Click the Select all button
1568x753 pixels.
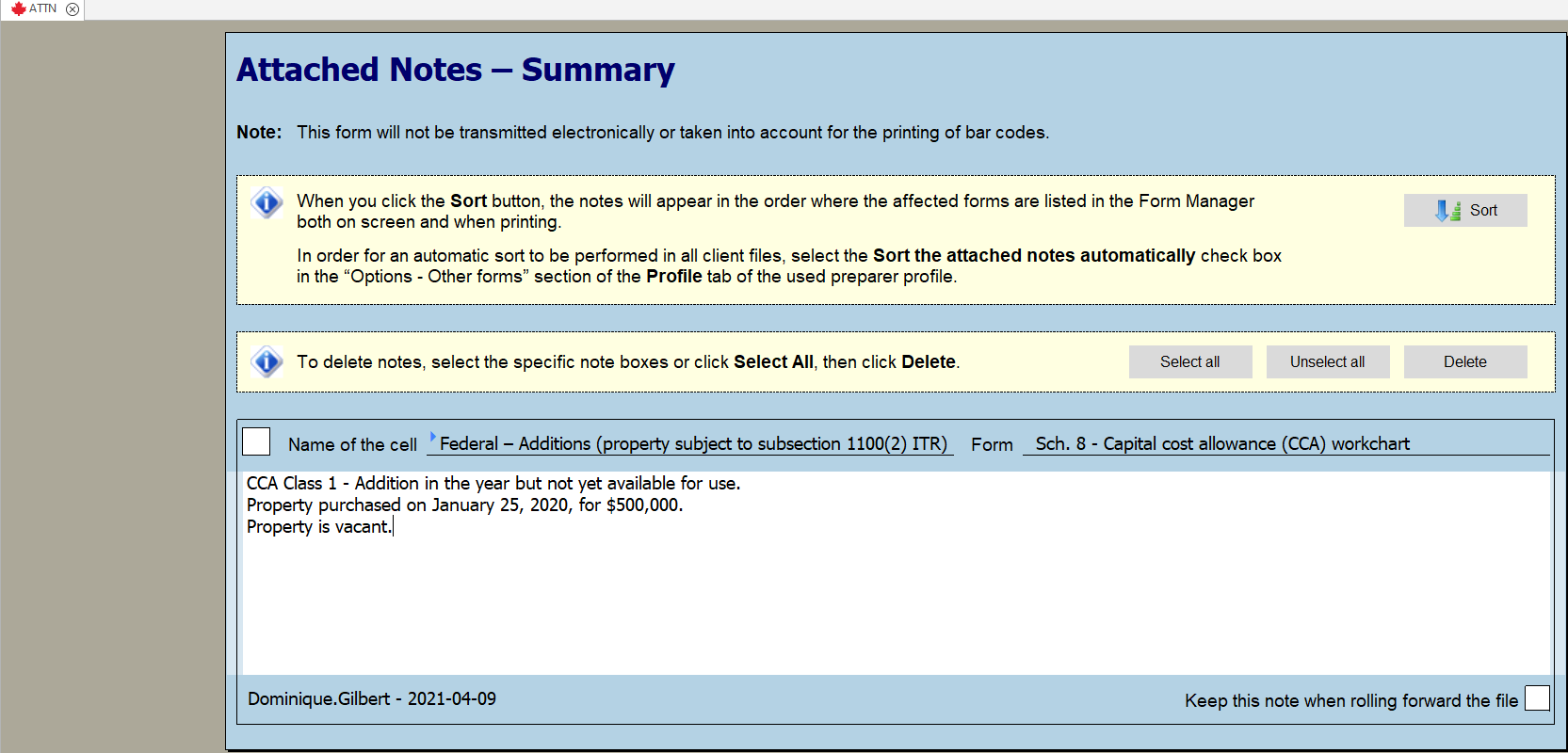1190,362
